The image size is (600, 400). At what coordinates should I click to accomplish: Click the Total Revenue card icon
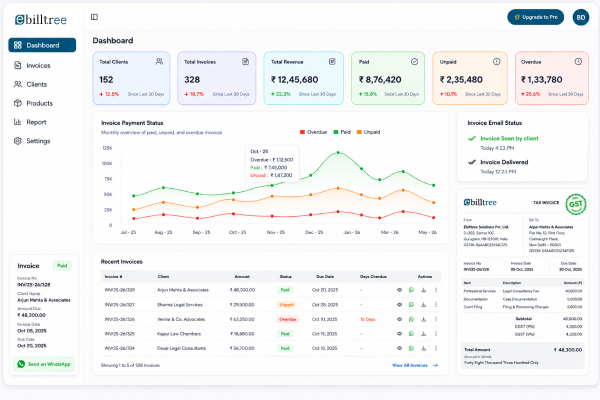tap(332, 61)
